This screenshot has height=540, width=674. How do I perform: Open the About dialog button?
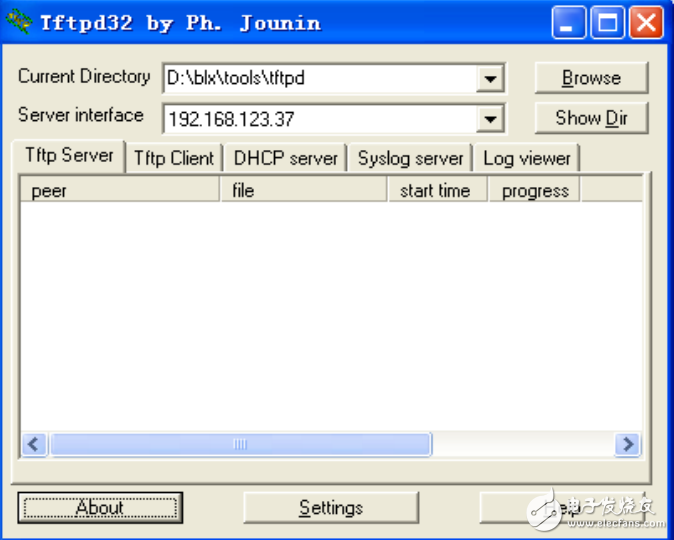click(100, 508)
